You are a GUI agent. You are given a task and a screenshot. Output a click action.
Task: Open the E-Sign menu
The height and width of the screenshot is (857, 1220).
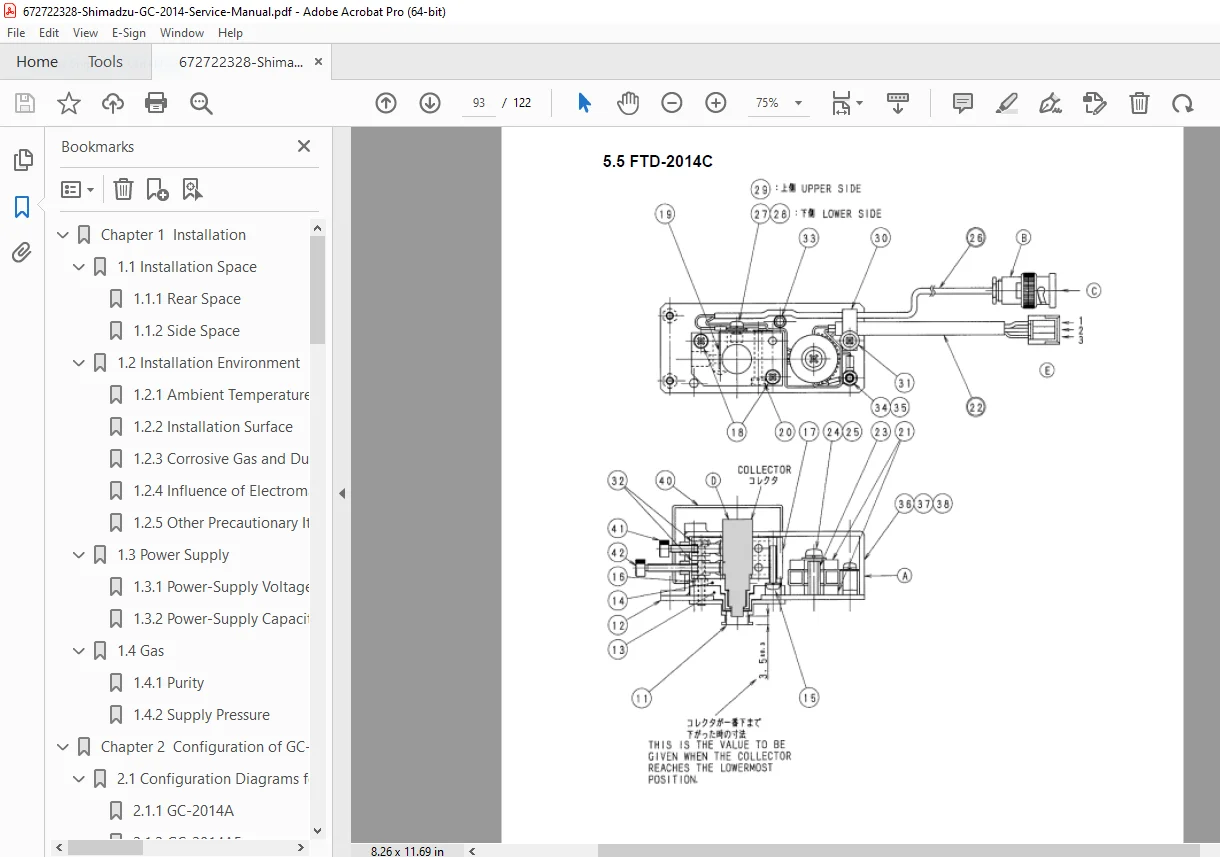point(129,33)
